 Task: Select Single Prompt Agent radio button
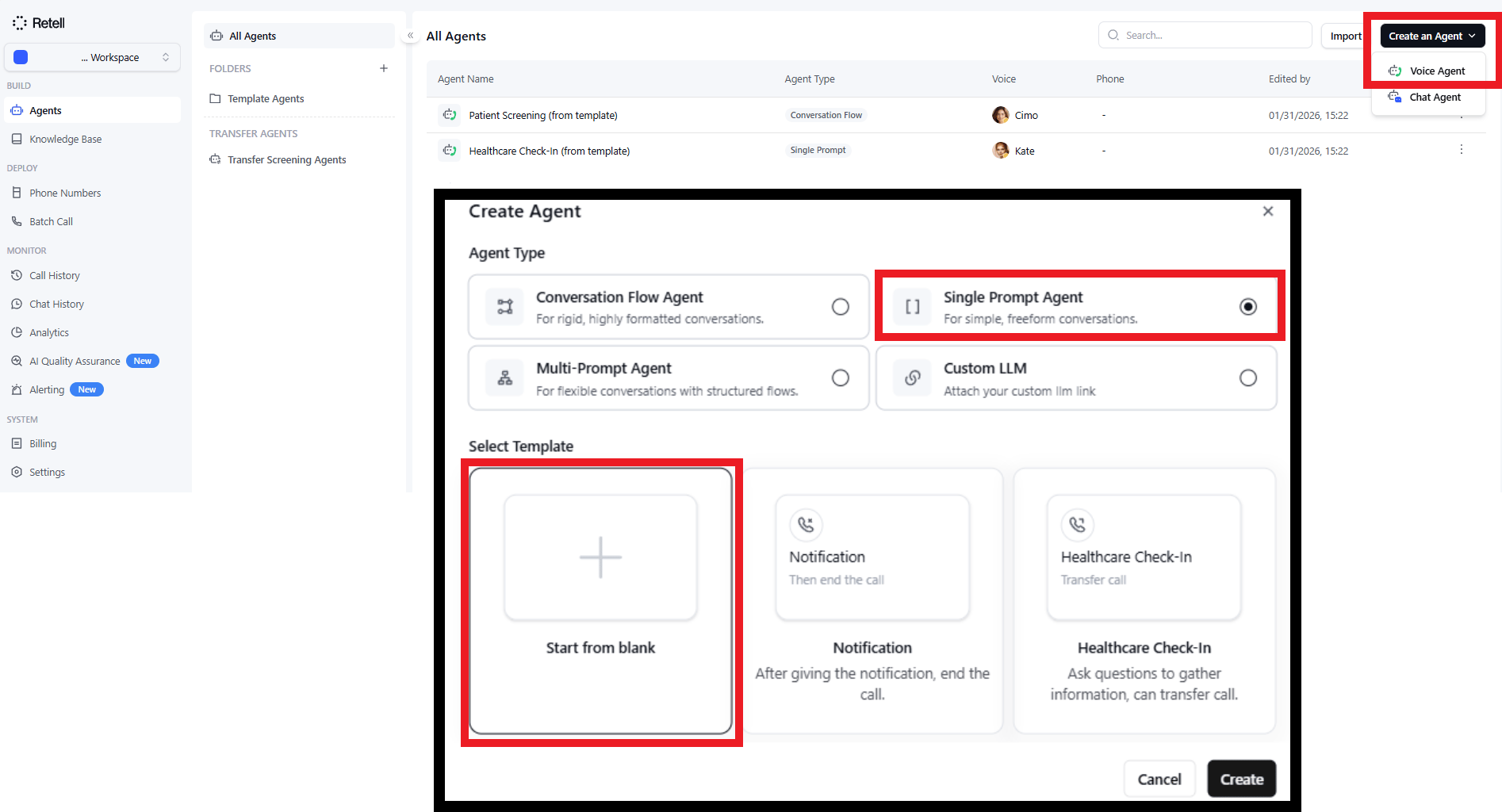pyautogui.click(x=1248, y=307)
